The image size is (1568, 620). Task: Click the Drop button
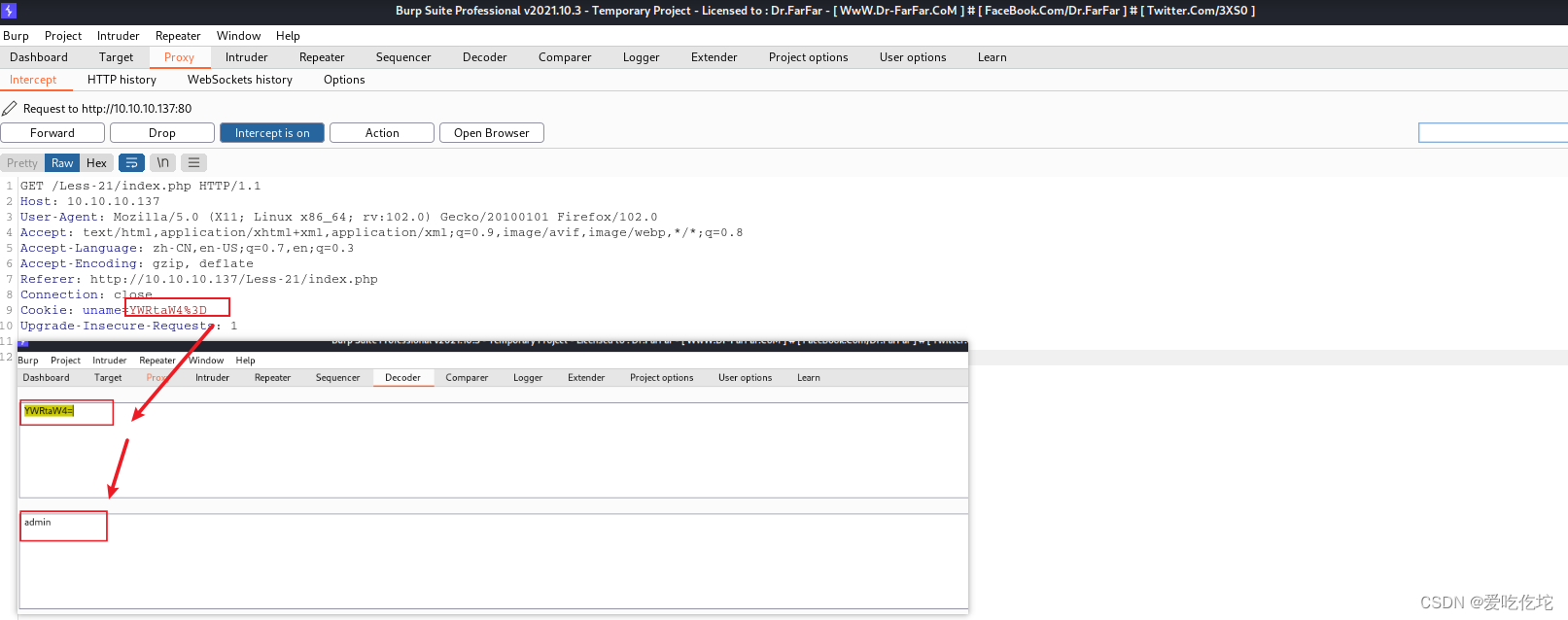pyautogui.click(x=162, y=133)
